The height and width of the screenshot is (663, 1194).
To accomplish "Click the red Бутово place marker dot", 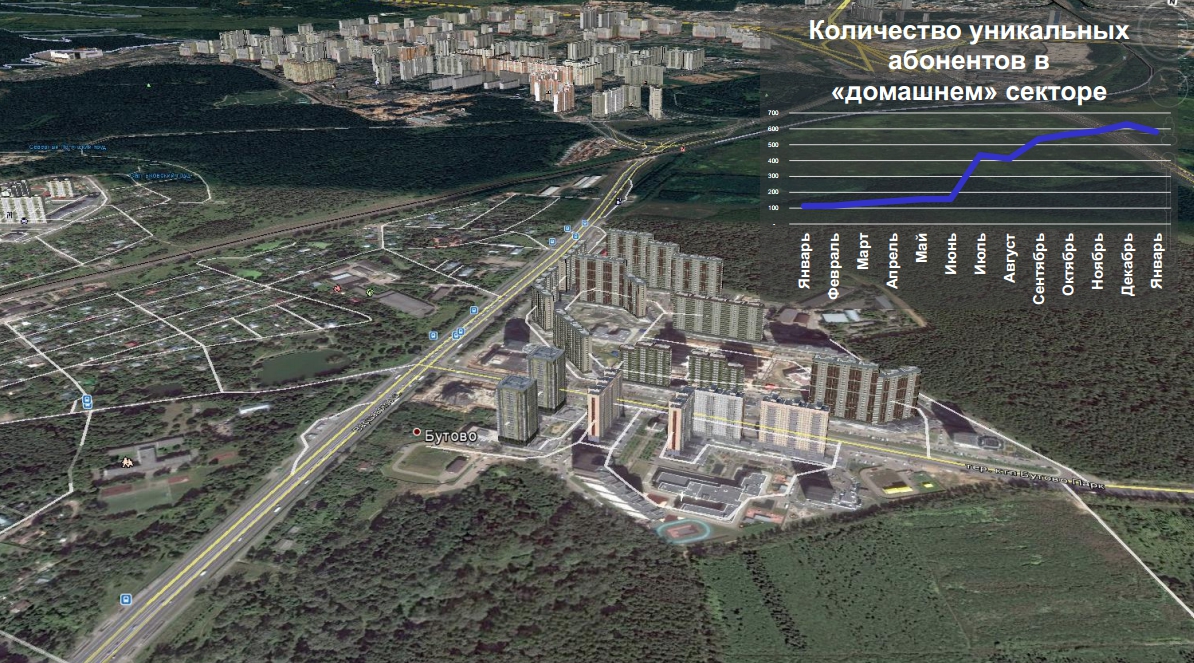I will point(417,431).
